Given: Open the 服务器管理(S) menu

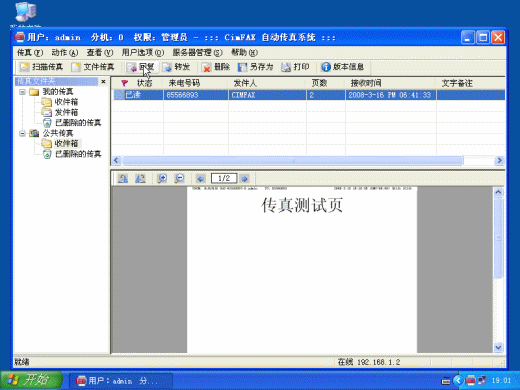Looking at the screenshot, I should point(197,53).
